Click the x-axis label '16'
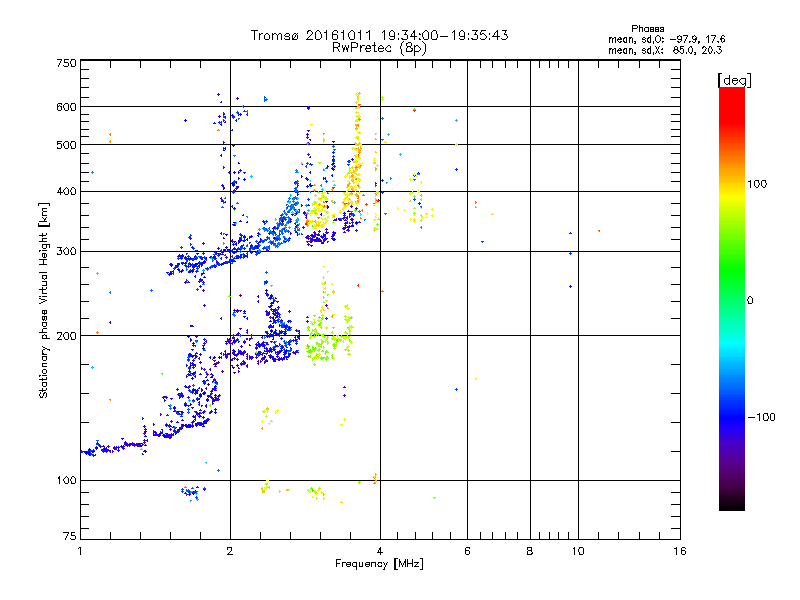This screenshot has width=800, height=600. click(680, 551)
